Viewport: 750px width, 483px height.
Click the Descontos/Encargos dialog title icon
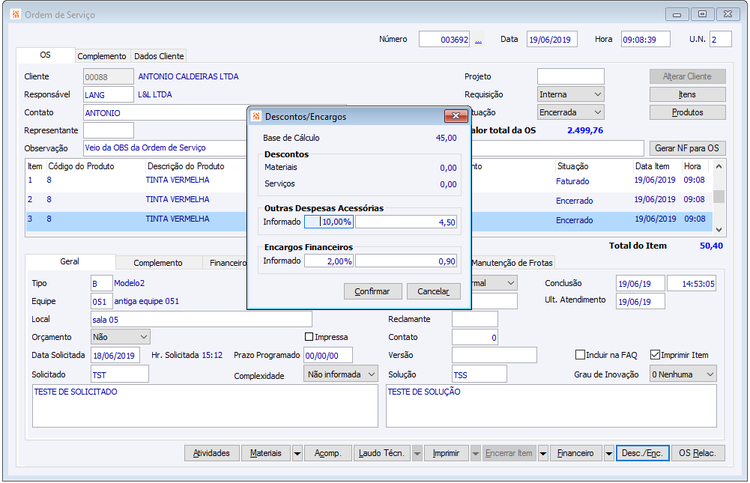point(256,116)
